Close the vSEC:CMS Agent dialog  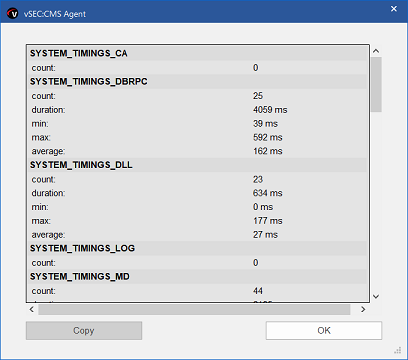point(394,9)
